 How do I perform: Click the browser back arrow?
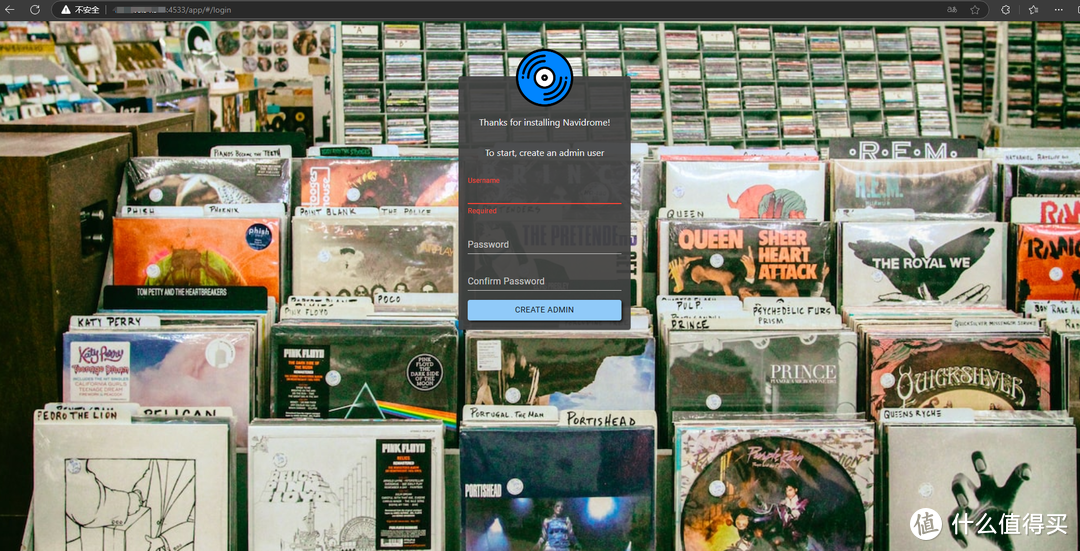point(10,10)
